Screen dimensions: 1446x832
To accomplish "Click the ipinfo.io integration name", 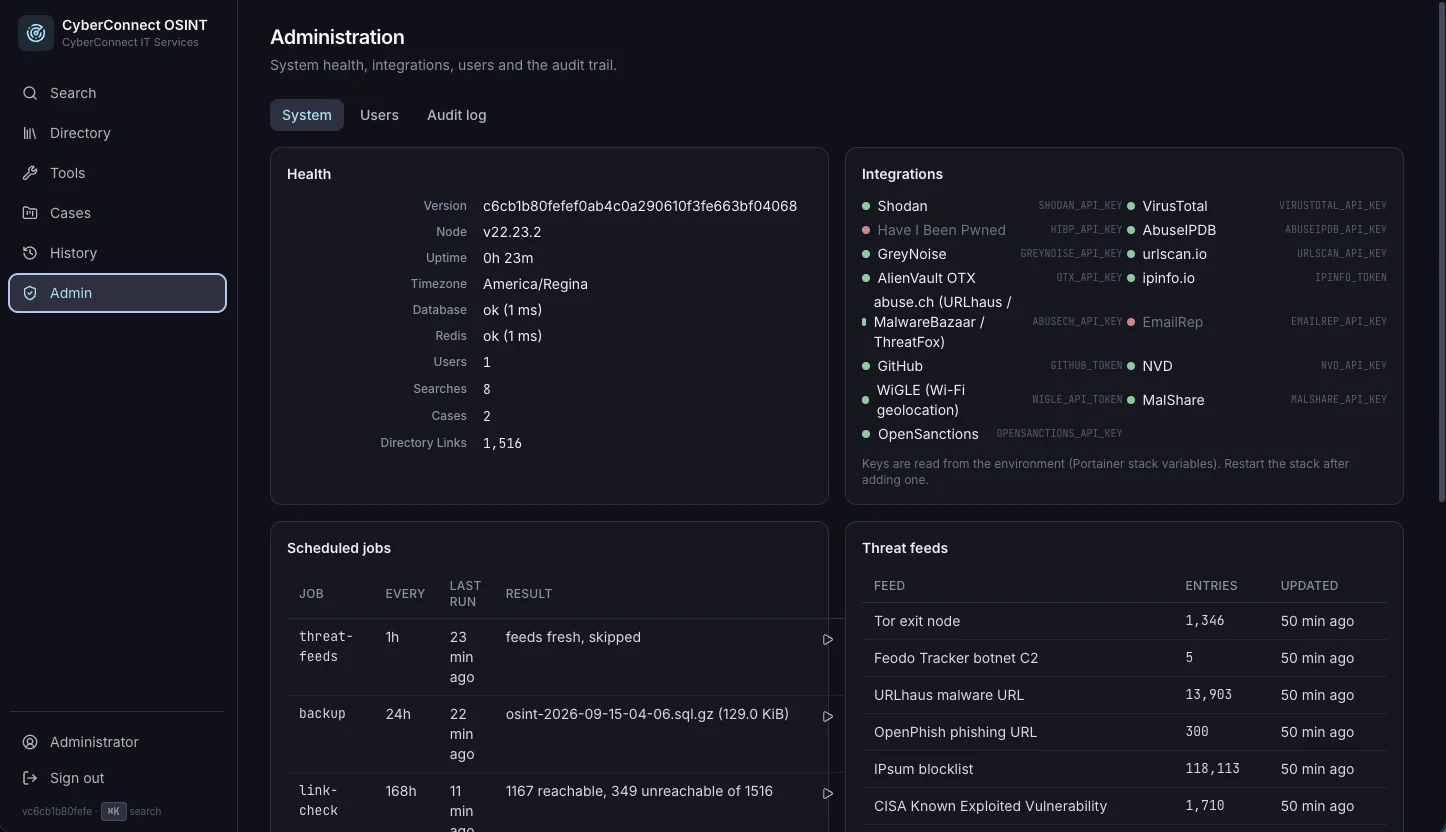I will coord(1168,278).
